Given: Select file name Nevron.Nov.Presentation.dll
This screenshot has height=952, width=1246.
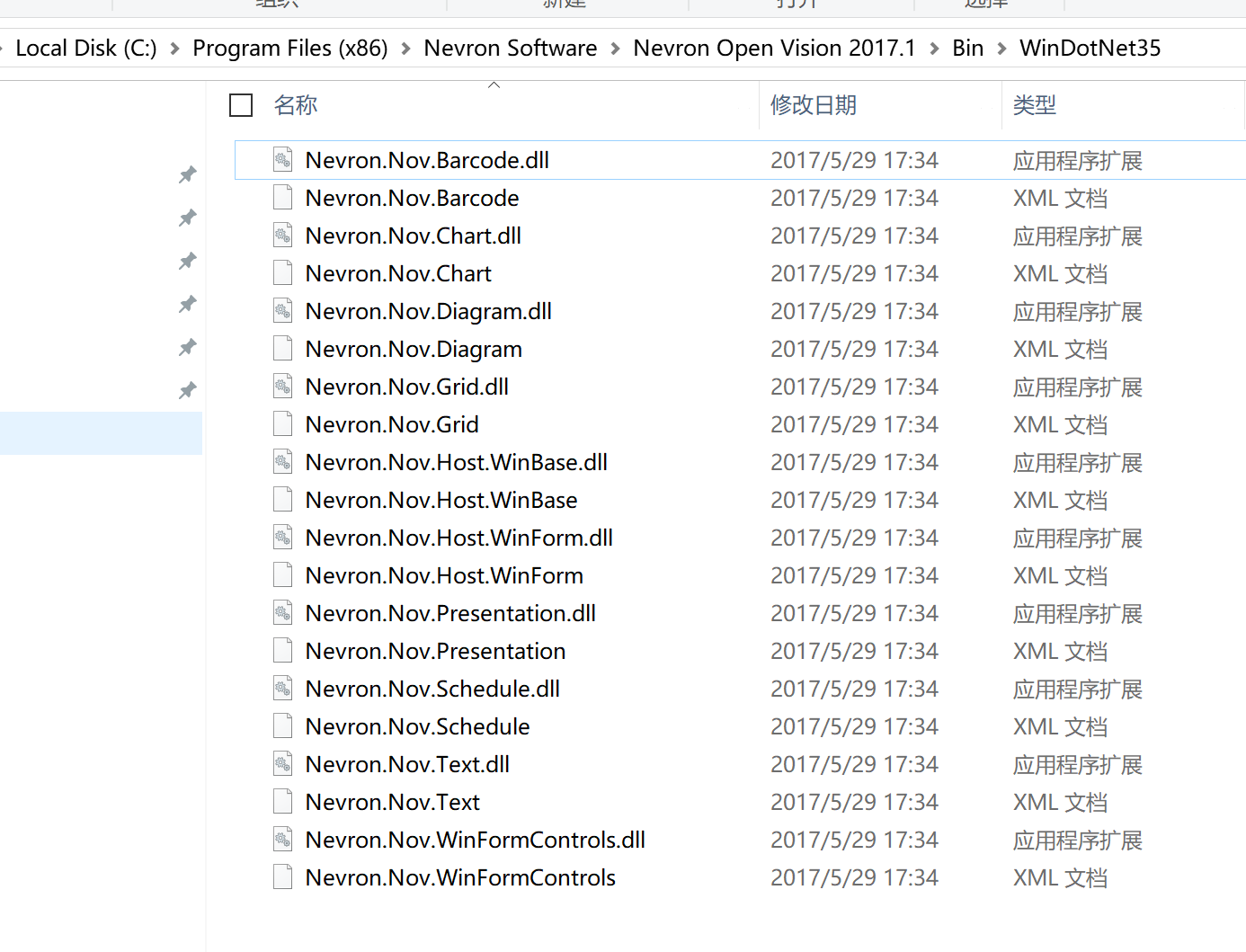Looking at the screenshot, I should 450,613.
